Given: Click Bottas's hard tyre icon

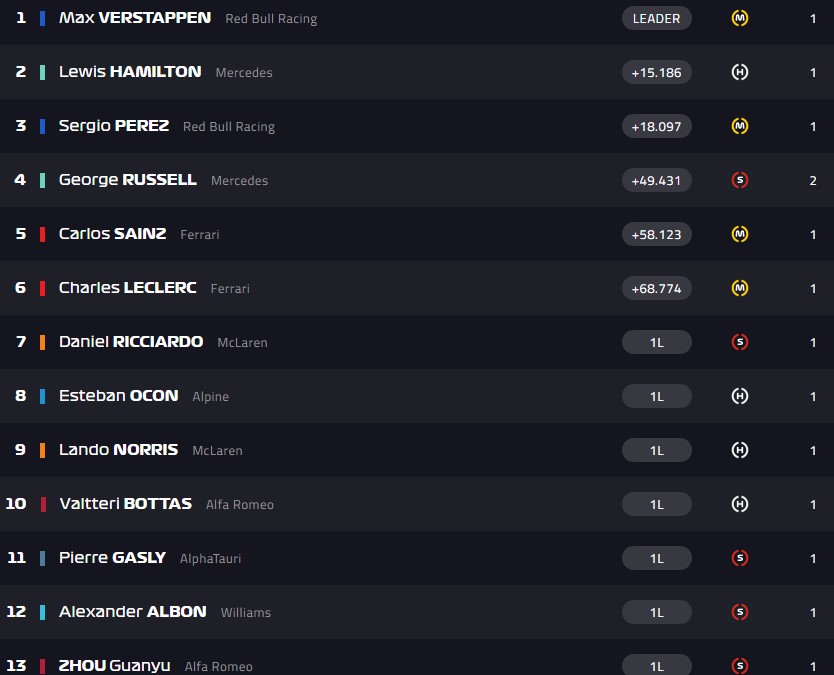Looking at the screenshot, I should click(x=740, y=504).
